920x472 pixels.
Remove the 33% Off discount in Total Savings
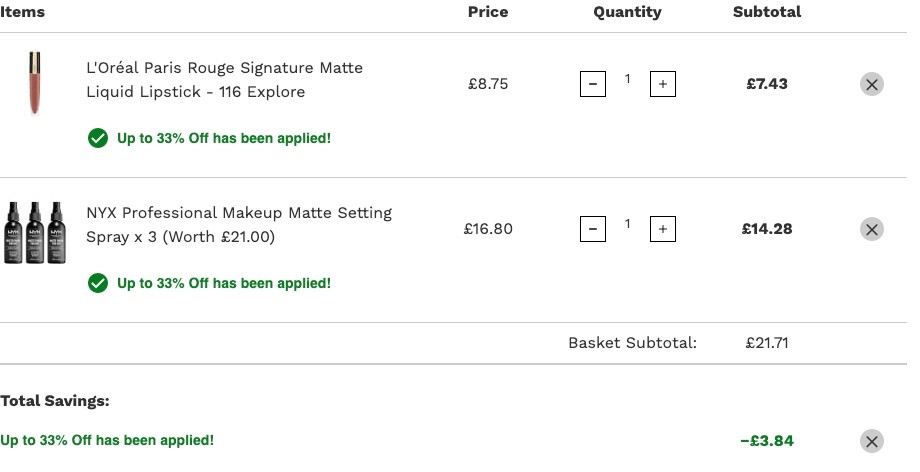[x=872, y=441]
